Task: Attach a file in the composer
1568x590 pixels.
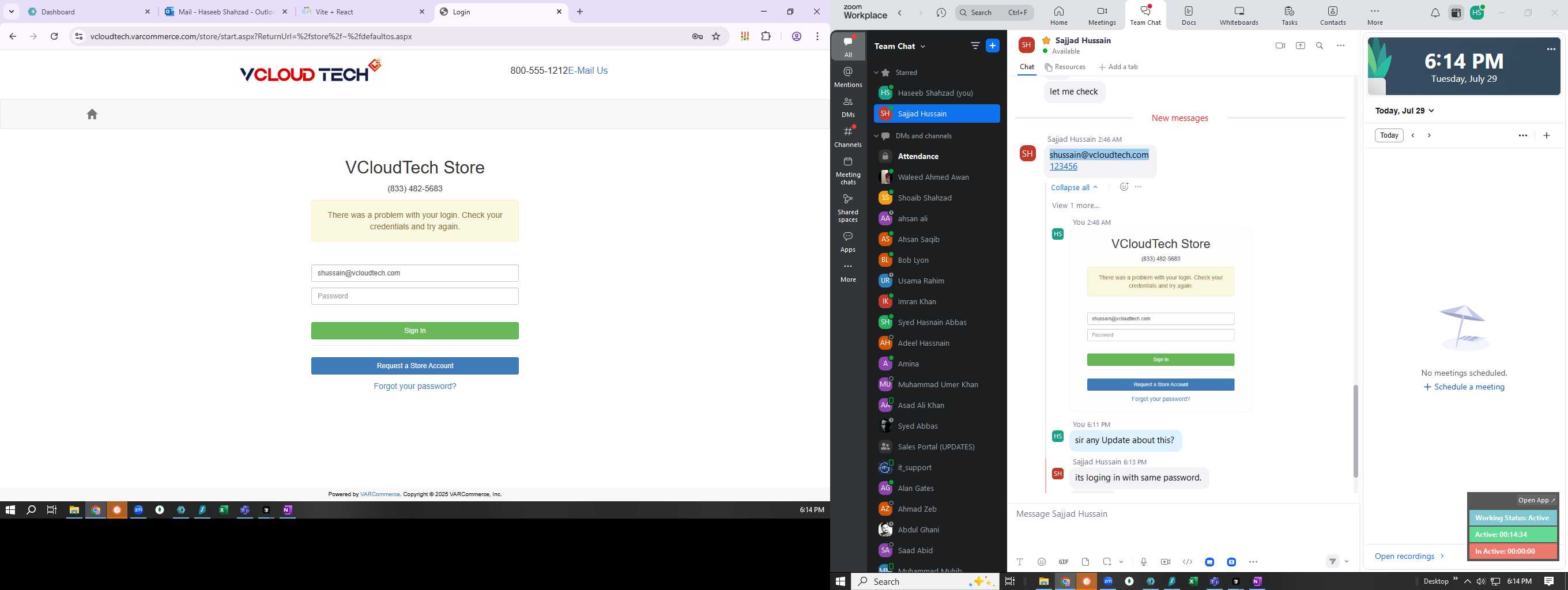Action: point(1085,562)
